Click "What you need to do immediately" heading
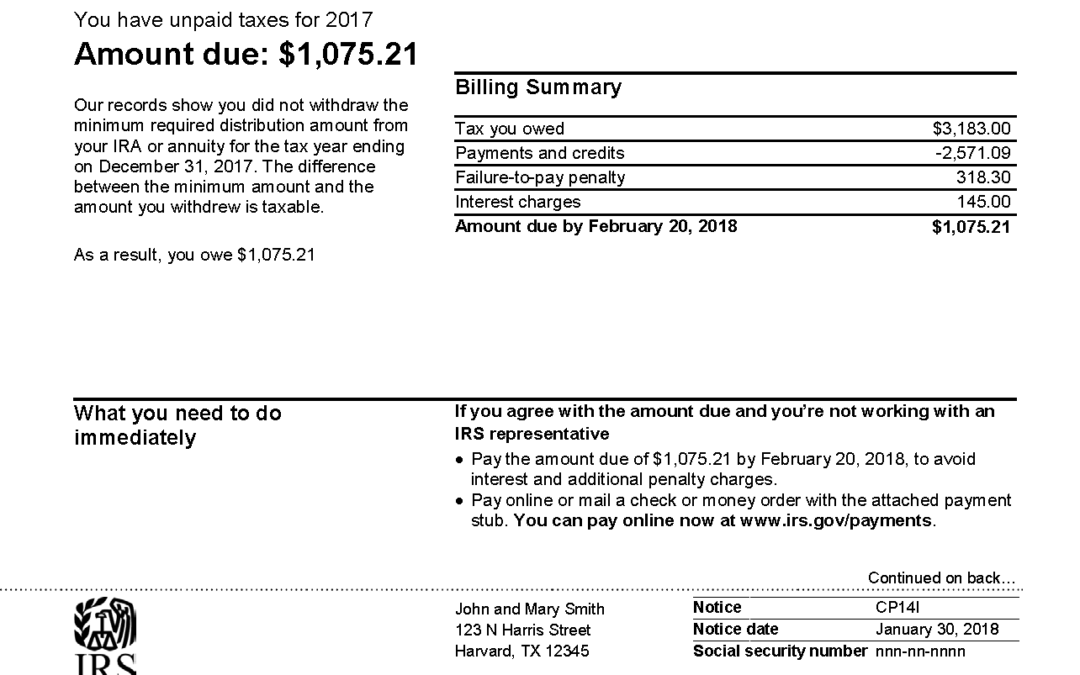This screenshot has width=1080, height=675. point(178,425)
